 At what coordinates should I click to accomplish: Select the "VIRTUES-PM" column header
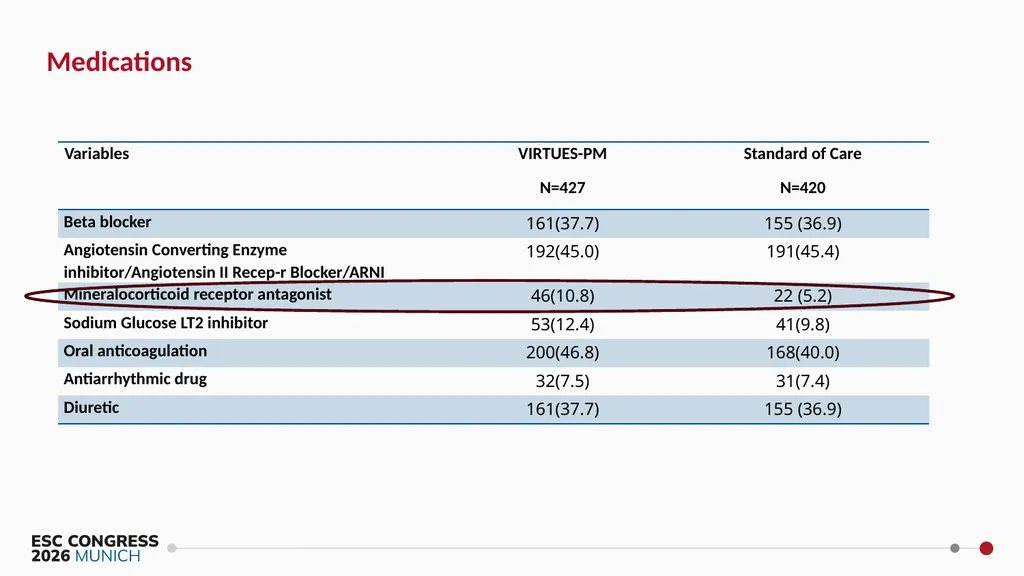coord(562,153)
